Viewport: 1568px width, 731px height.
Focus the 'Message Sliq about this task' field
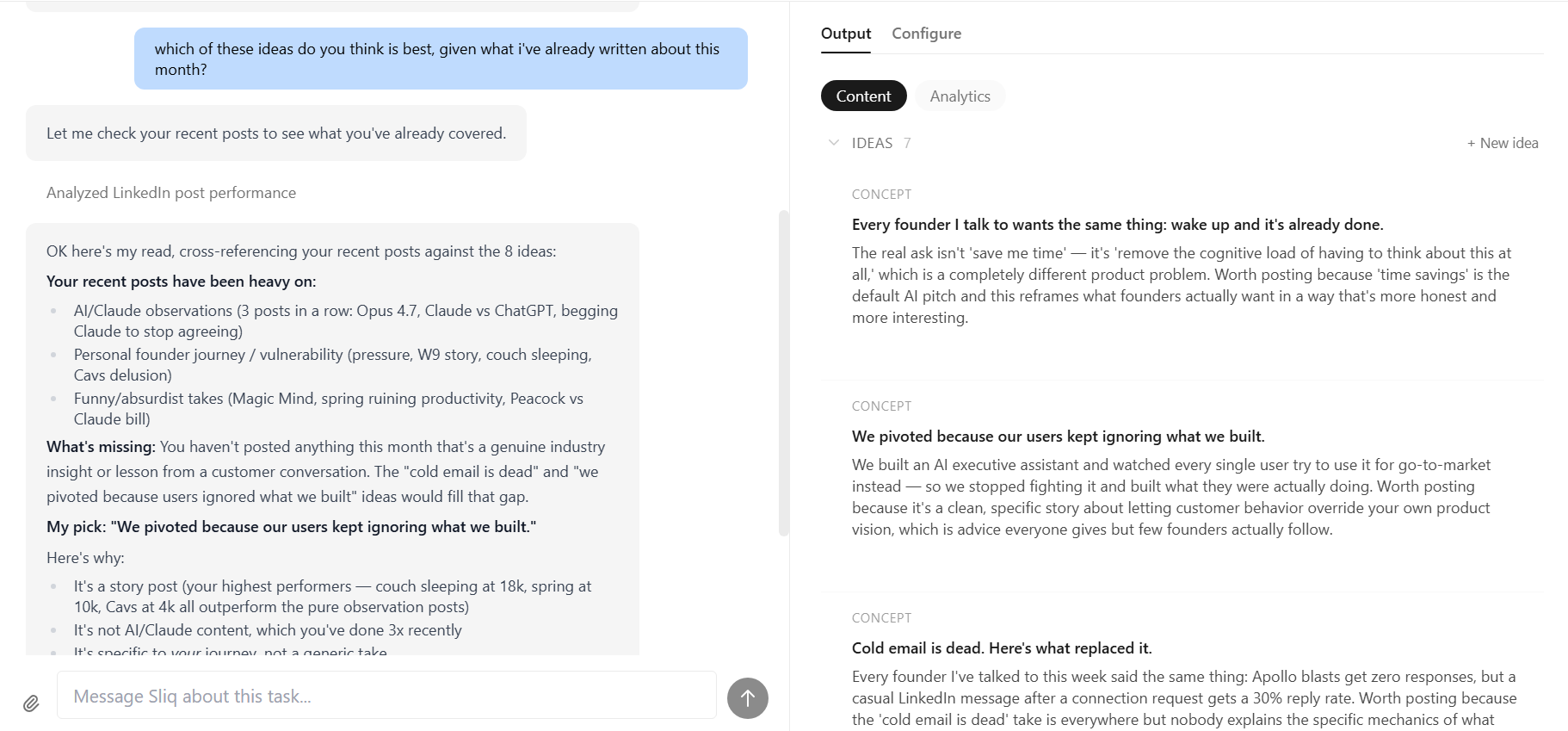pos(386,695)
